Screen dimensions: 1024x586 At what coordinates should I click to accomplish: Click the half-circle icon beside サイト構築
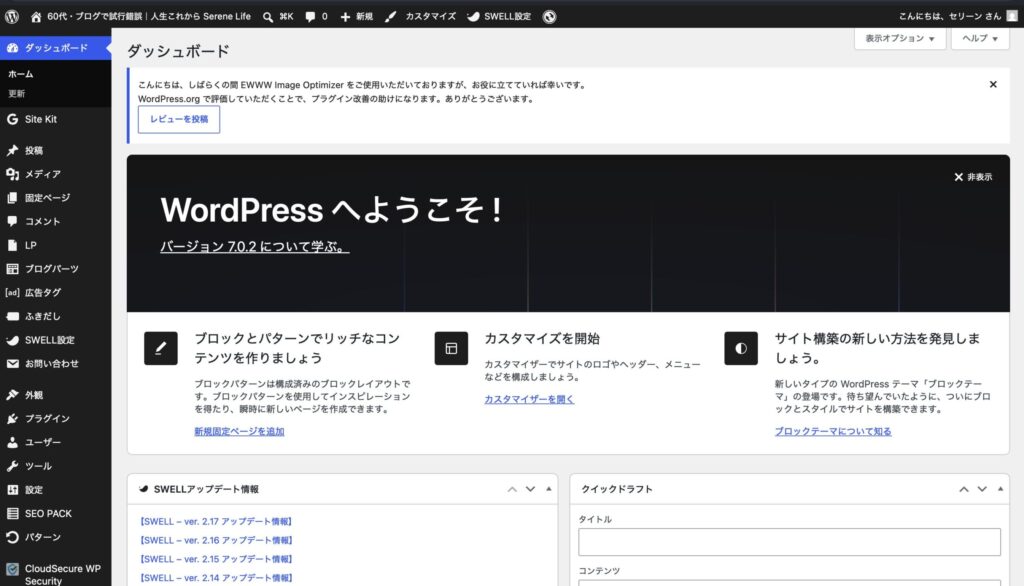(741, 348)
